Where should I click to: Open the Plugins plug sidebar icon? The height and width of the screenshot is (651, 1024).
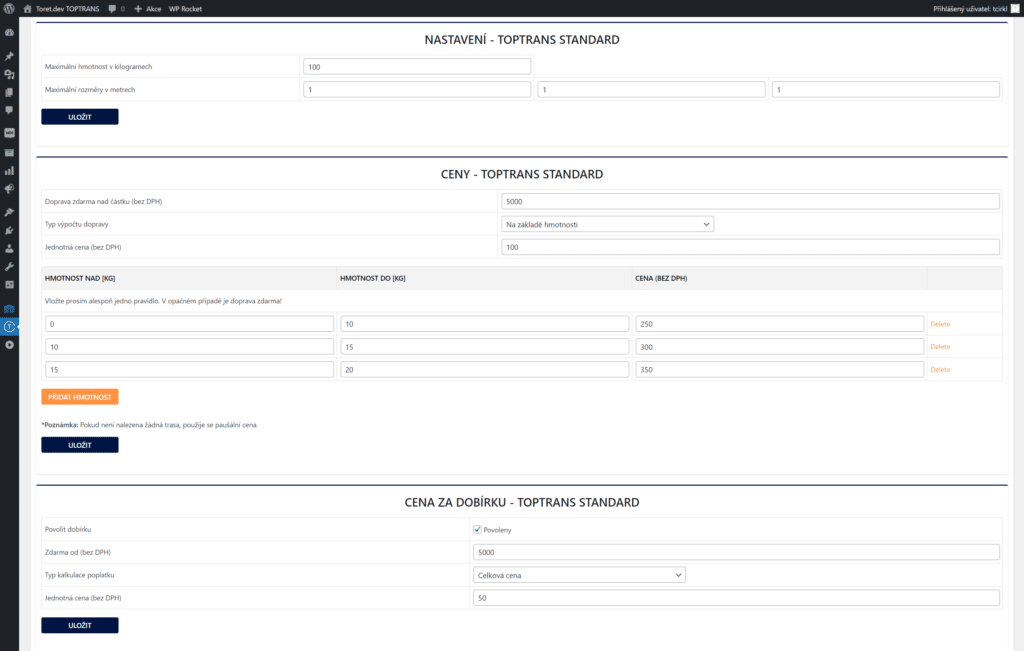pos(9,230)
